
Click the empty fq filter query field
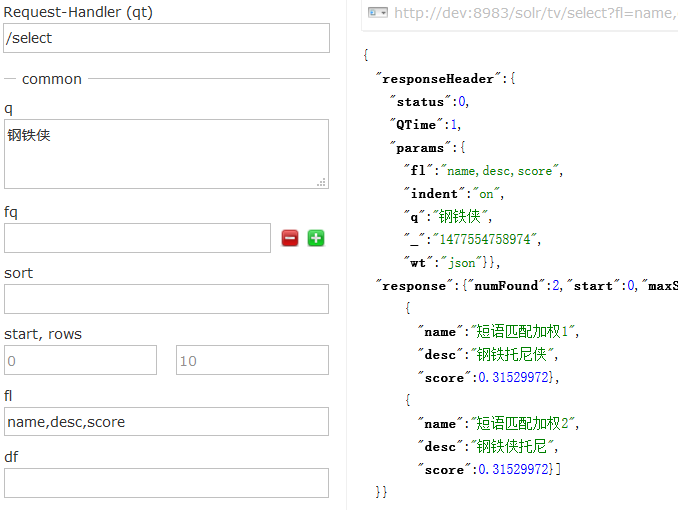138,238
